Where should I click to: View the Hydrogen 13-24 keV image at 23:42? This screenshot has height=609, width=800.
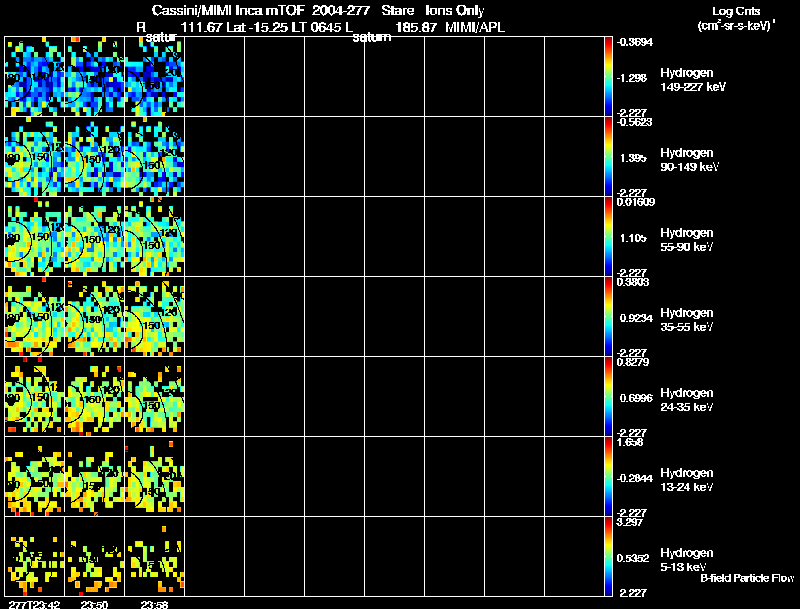click(x=35, y=477)
